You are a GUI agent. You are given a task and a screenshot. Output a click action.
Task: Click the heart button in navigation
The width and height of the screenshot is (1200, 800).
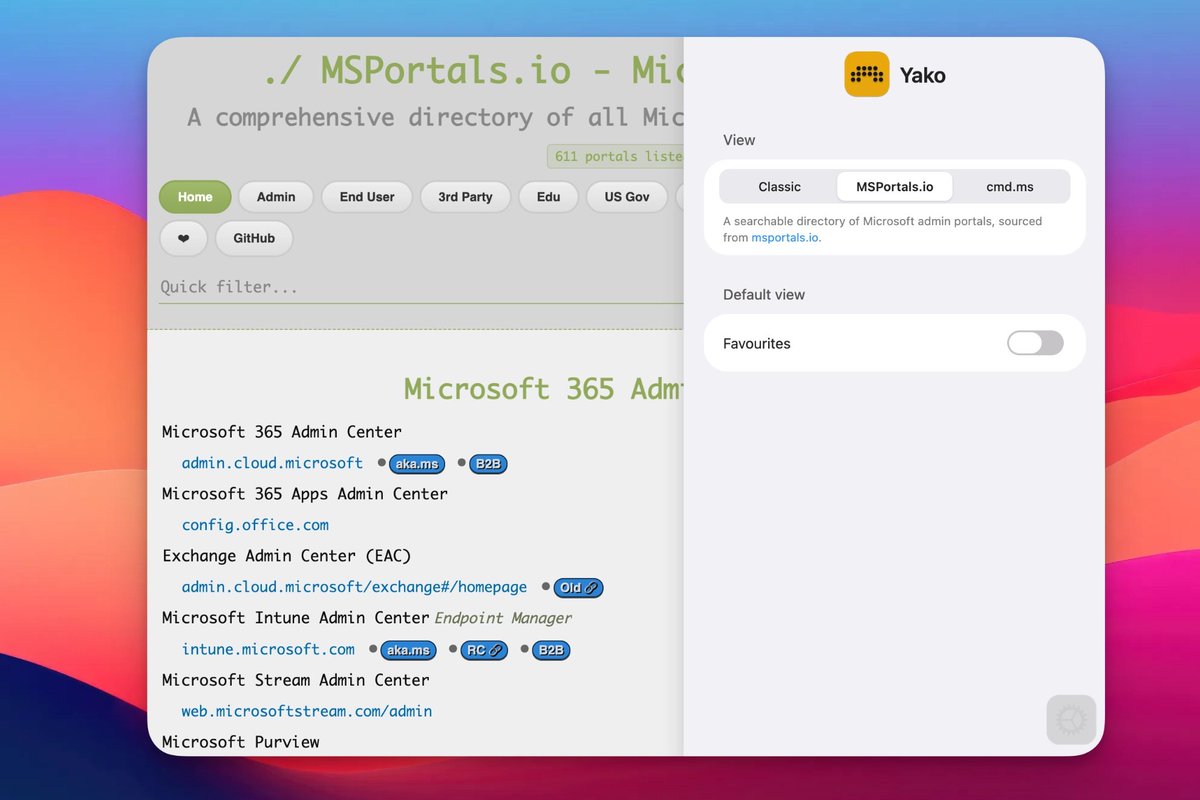click(x=183, y=239)
